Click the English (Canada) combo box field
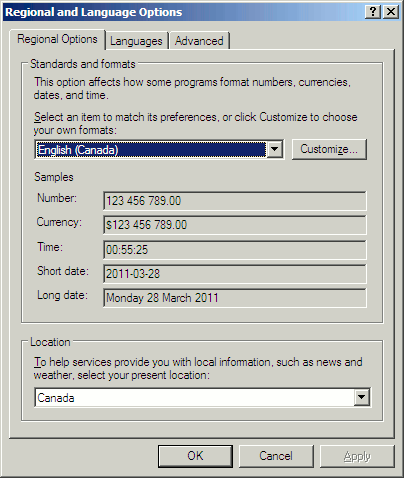Image resolution: width=404 pixels, height=478 pixels. coord(159,150)
